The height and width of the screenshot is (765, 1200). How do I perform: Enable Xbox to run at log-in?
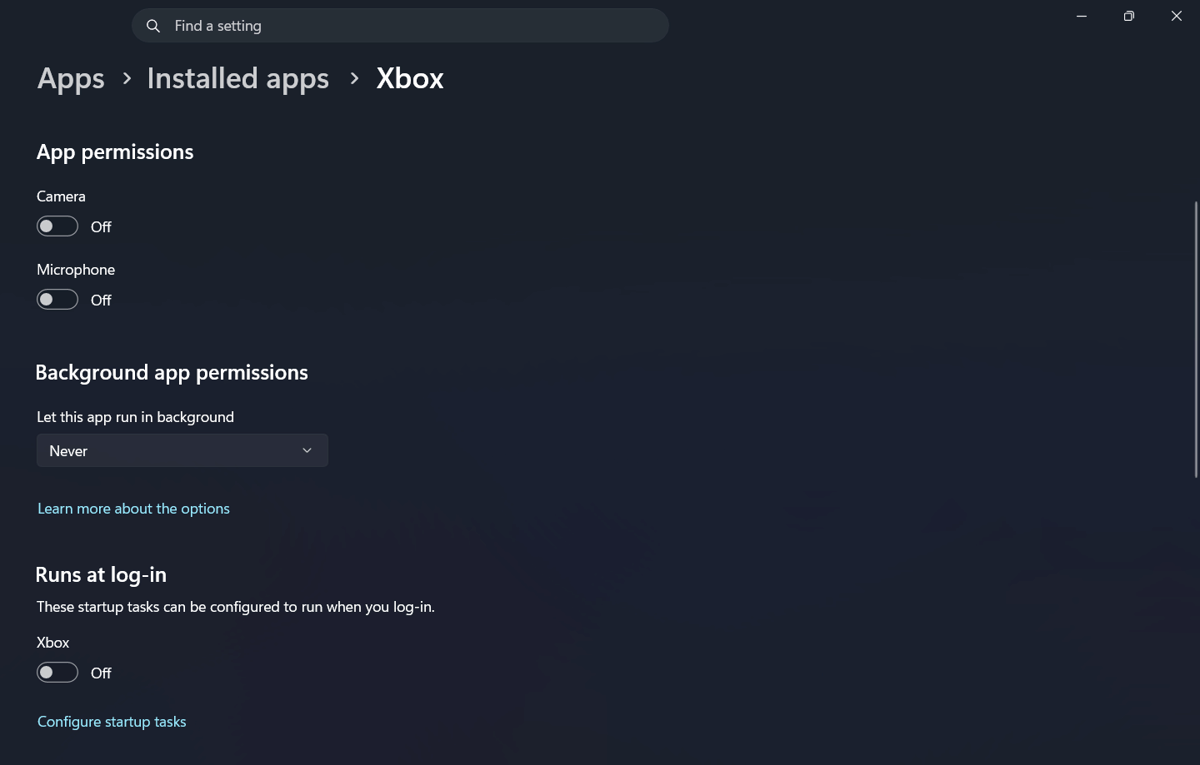pos(57,671)
